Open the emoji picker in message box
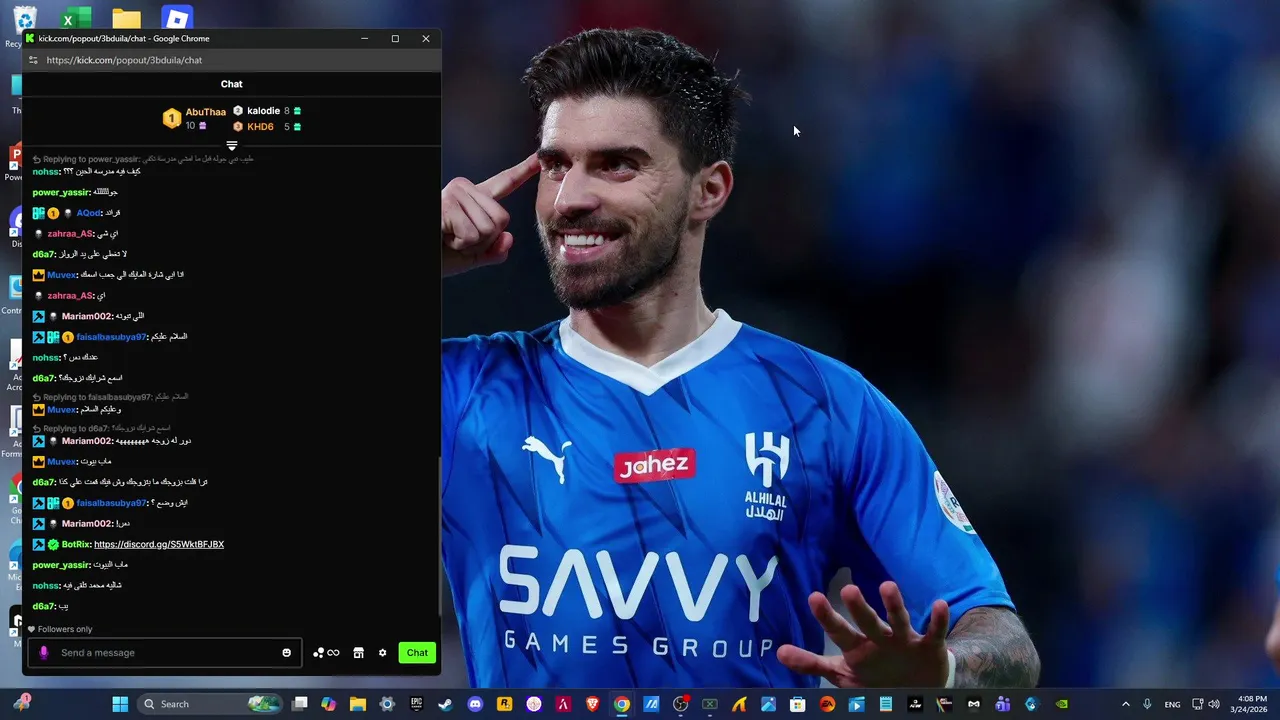1280x720 pixels. point(286,653)
